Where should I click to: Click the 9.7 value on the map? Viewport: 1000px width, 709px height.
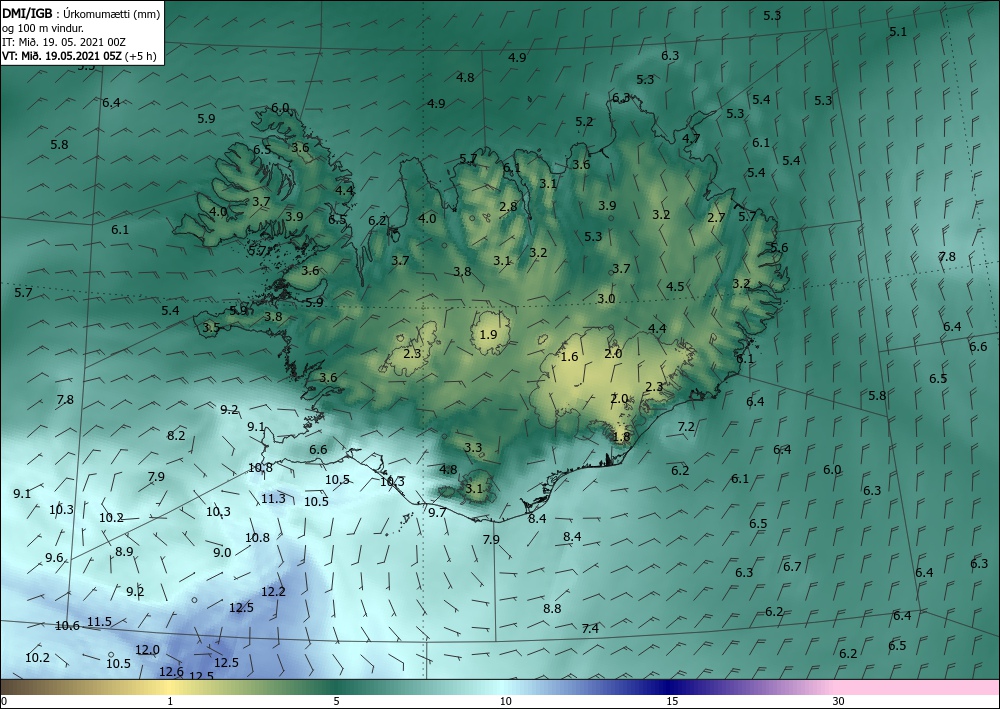tap(437, 513)
